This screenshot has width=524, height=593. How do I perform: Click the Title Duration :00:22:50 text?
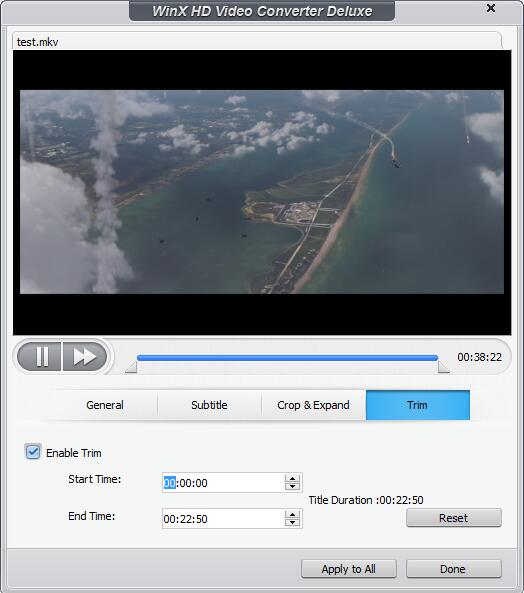366,500
